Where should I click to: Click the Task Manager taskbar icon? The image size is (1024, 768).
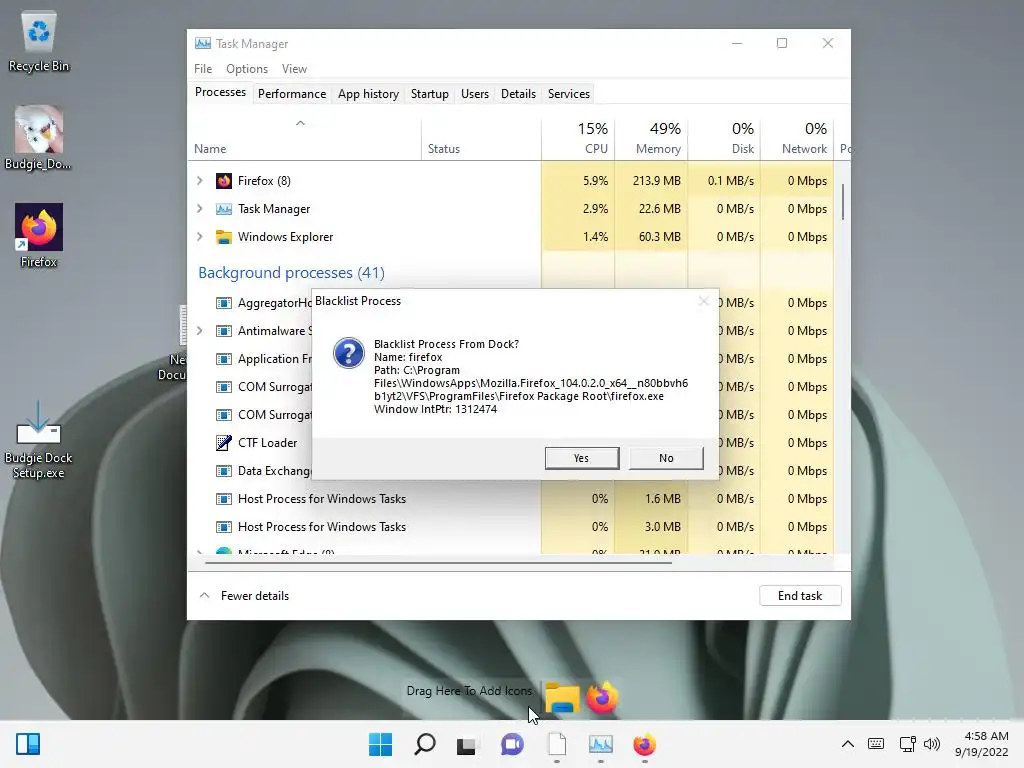tap(601, 744)
